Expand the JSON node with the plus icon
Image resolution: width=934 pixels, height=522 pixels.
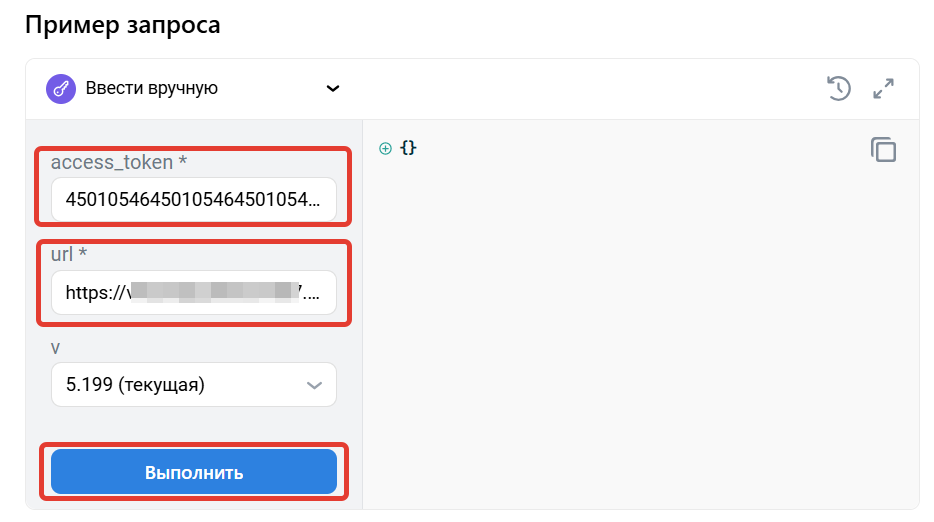click(385, 148)
